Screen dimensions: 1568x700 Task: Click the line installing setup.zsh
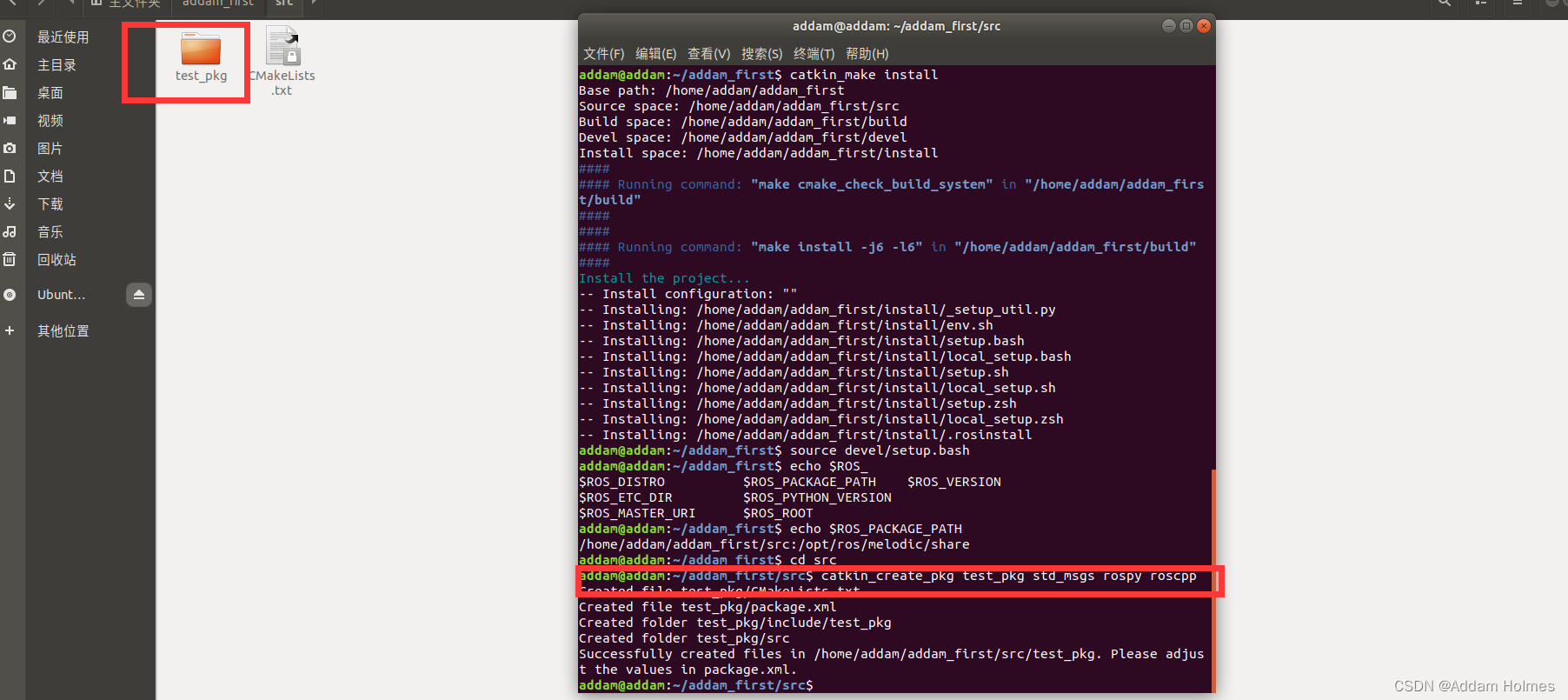click(798, 403)
